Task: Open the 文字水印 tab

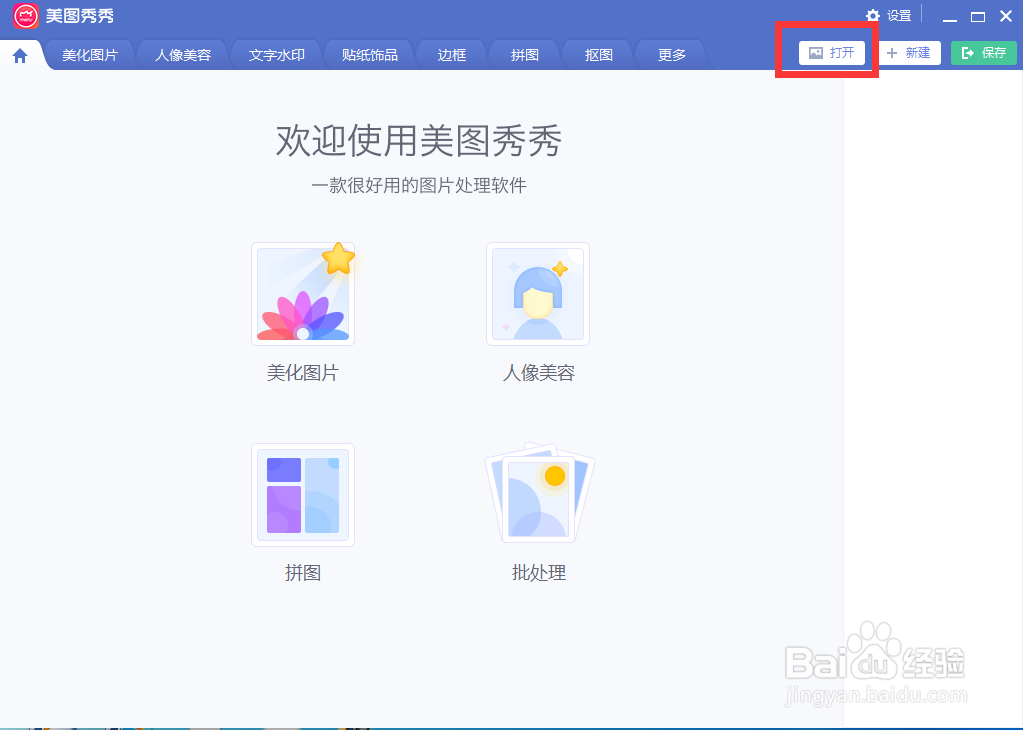Action: (276, 55)
